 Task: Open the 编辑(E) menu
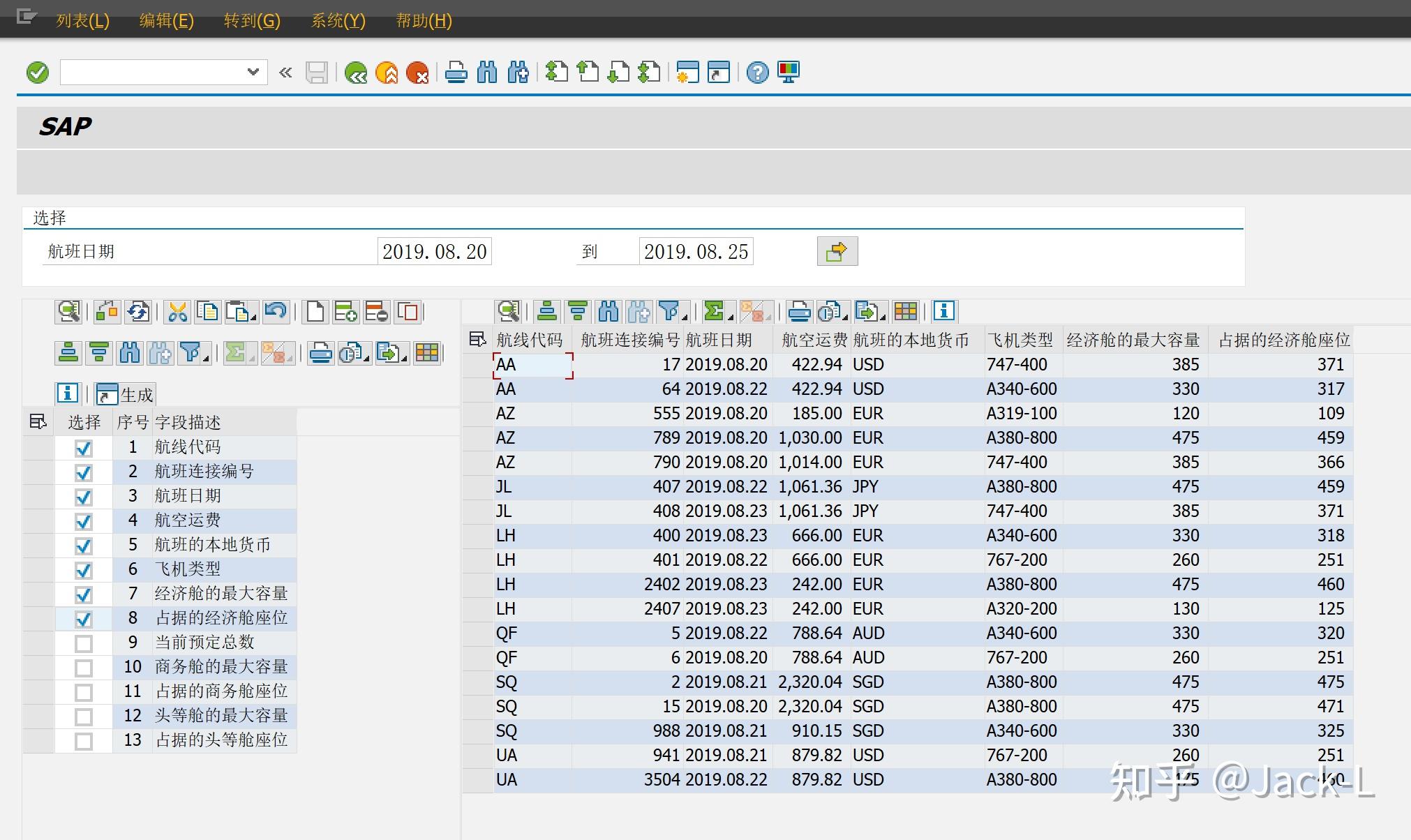coord(166,20)
